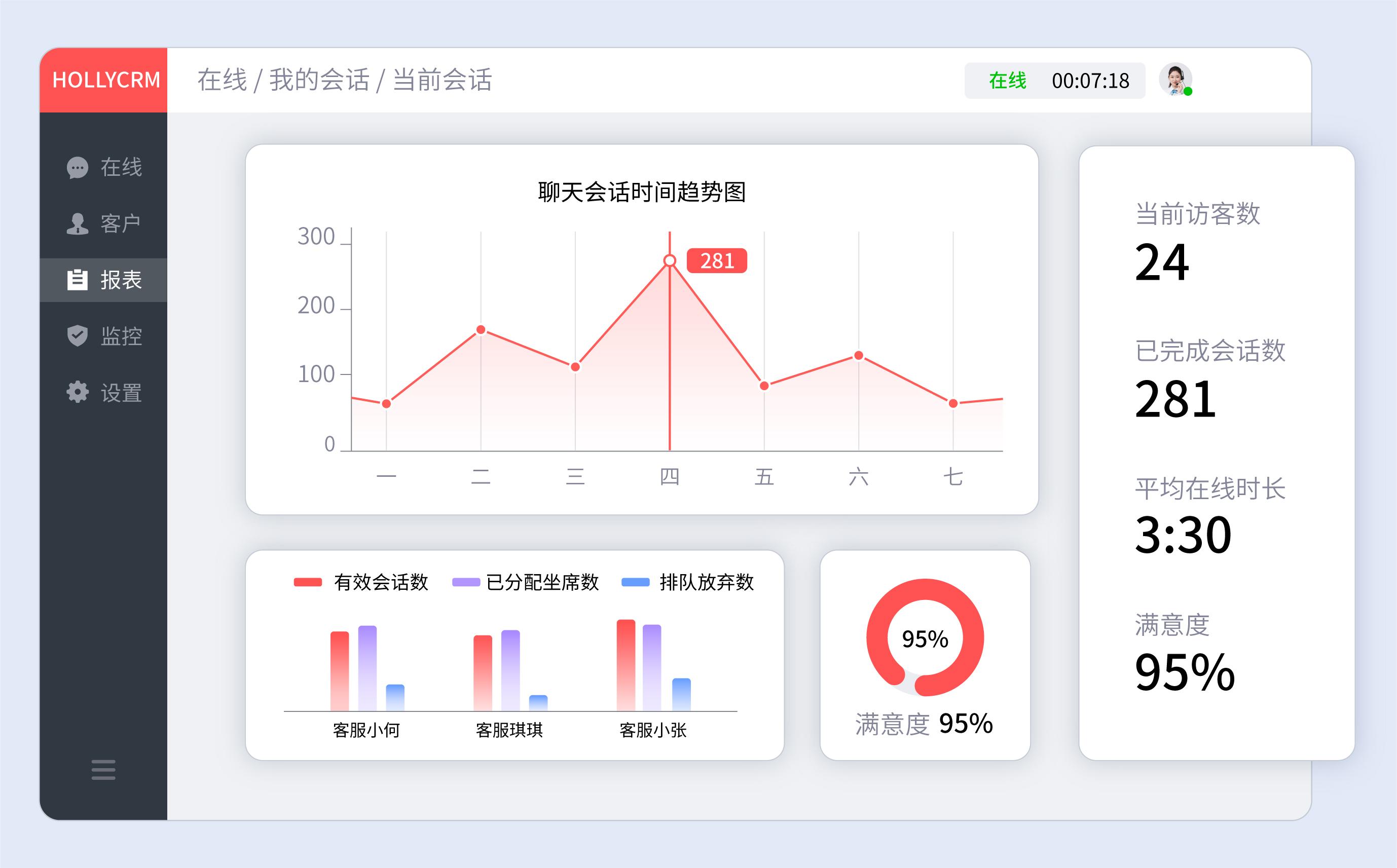Click the green online dot on the avatar
The width and height of the screenshot is (1397, 868).
(1188, 92)
